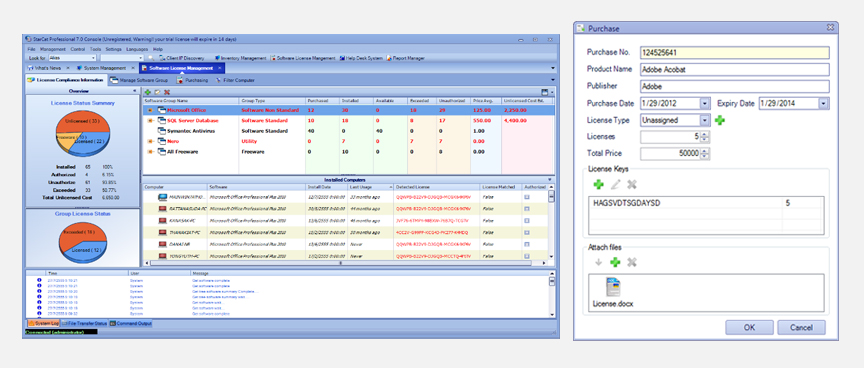This screenshot has width=864, height=368.
Task: Open the File menu
Action: tap(31, 49)
